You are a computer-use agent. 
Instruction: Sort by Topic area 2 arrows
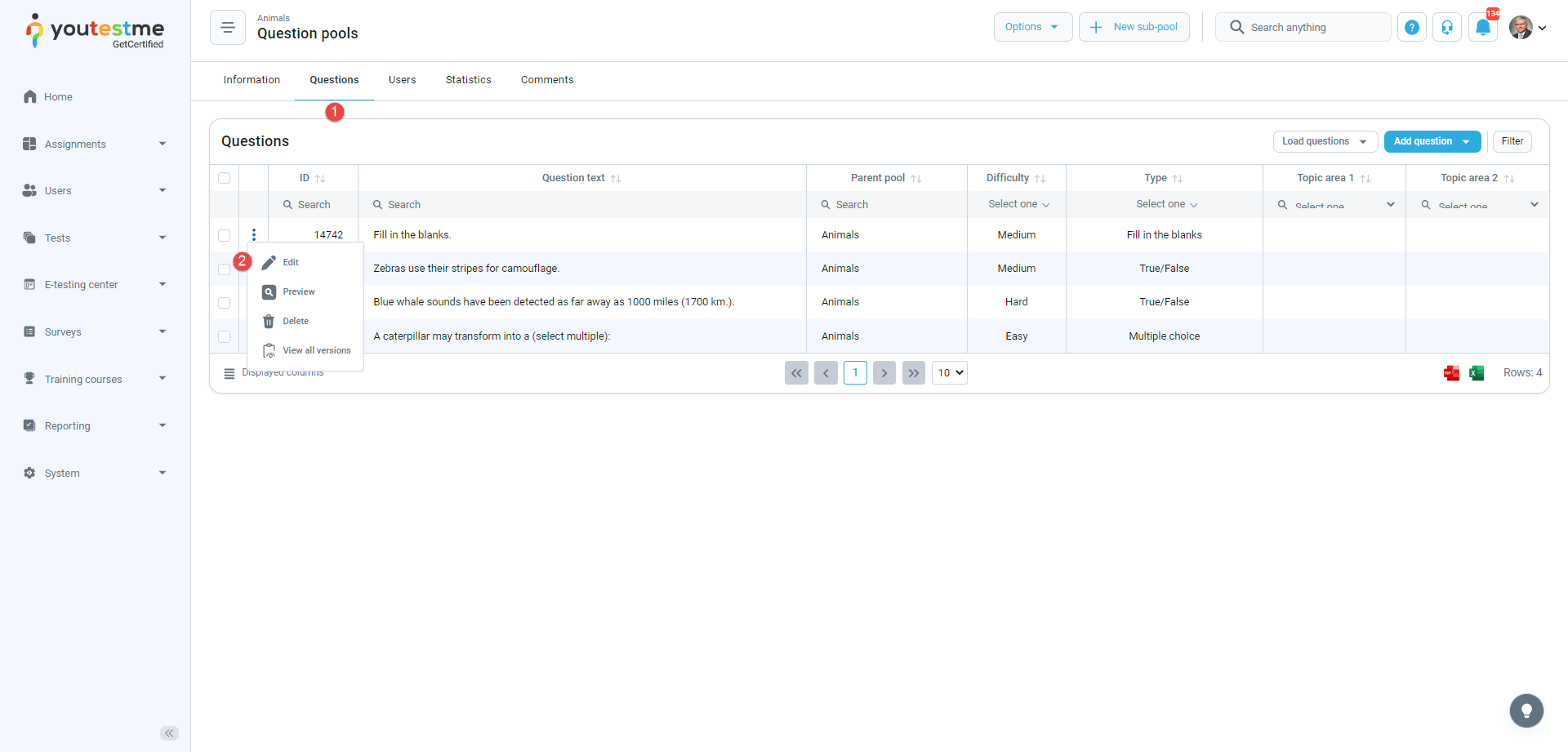tap(1509, 179)
